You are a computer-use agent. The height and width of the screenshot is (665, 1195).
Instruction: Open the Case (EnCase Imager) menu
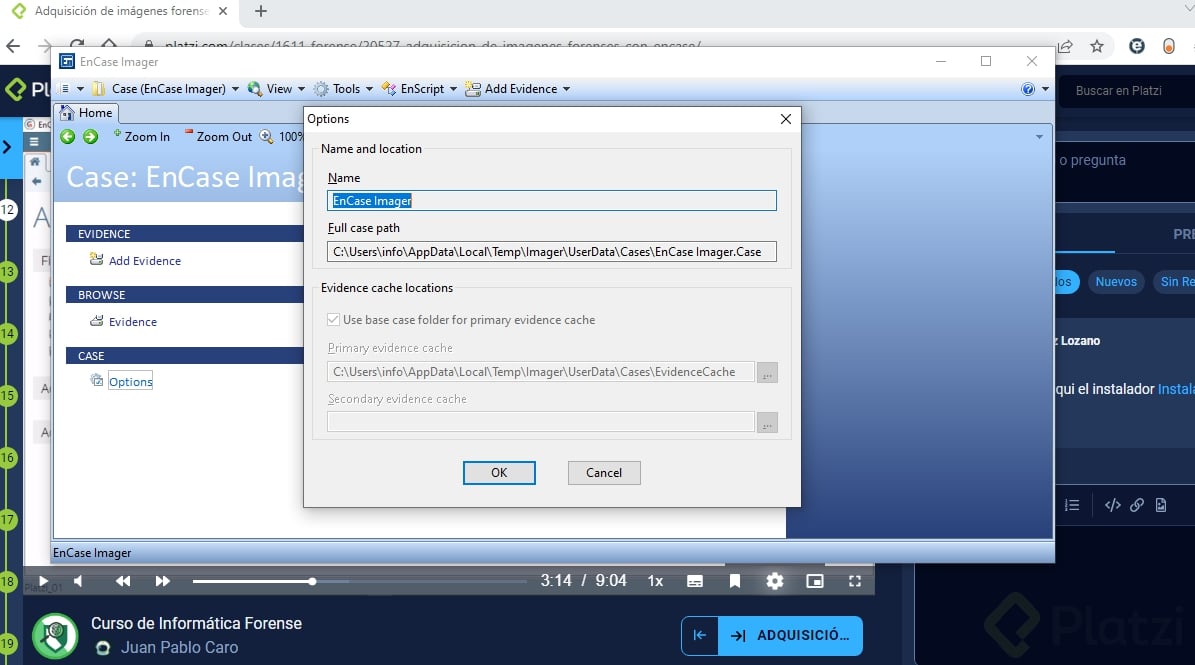tap(166, 89)
